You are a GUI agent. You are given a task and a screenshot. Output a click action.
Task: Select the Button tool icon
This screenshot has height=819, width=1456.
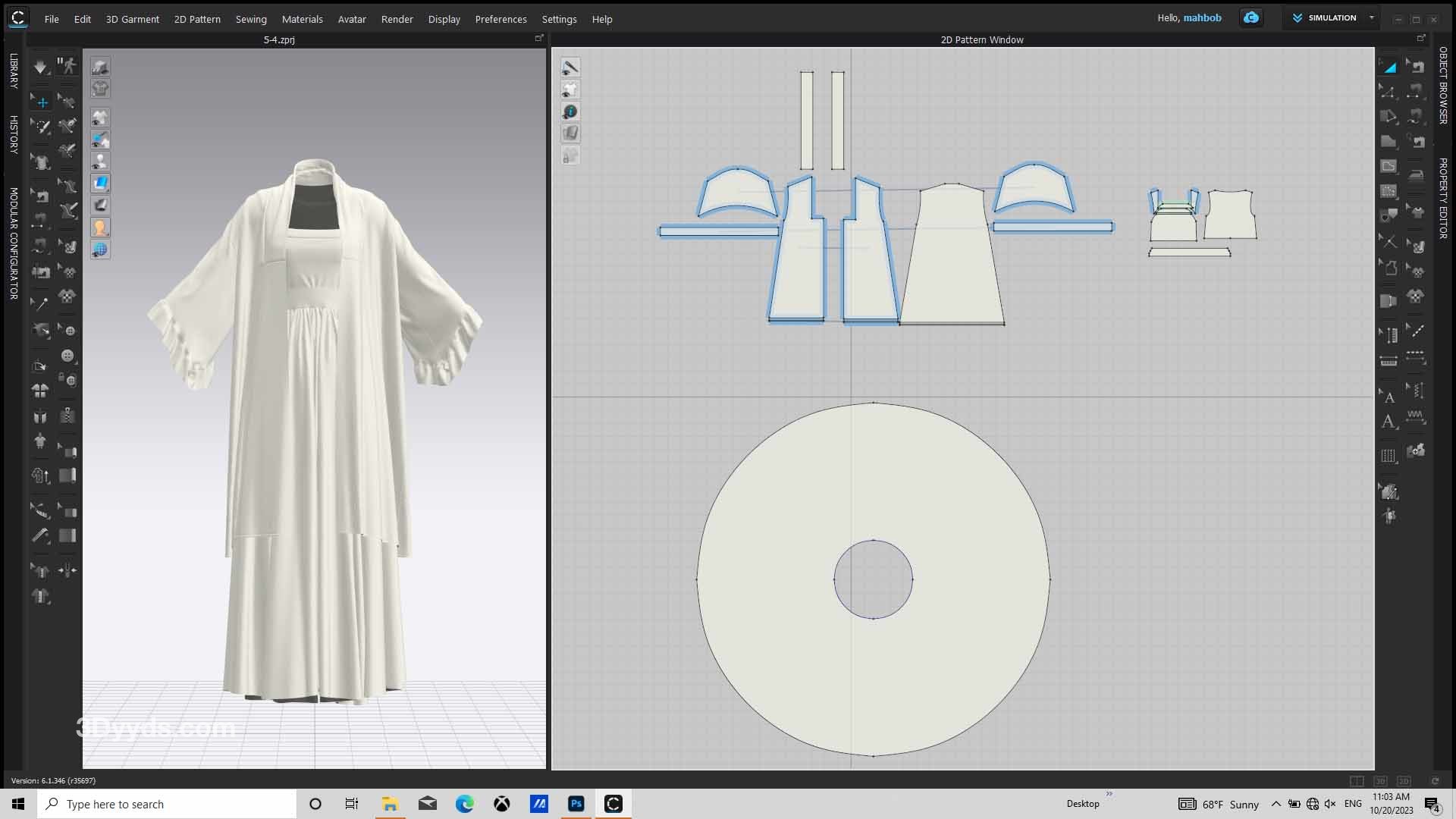67,356
